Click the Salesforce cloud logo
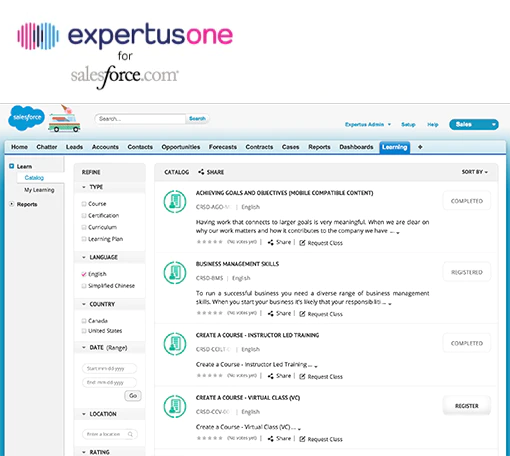Viewport: 510px width, 456px height. 26,118
